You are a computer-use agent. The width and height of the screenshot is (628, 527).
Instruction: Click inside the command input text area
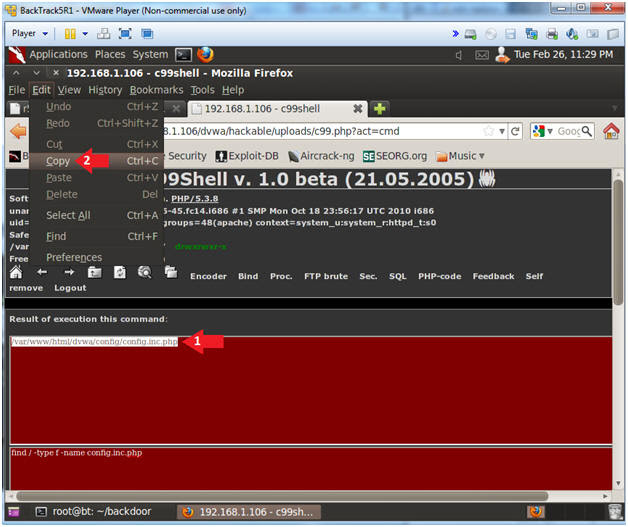pos(311,469)
